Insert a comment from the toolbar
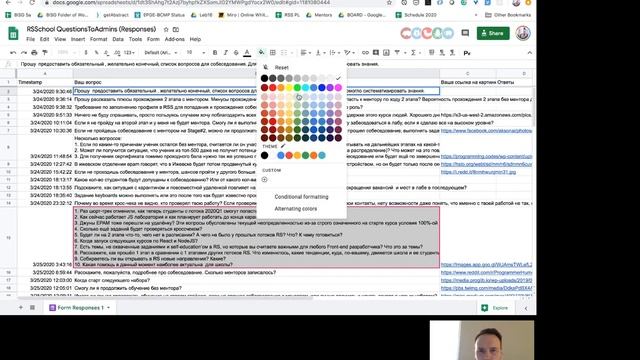 [376, 53]
